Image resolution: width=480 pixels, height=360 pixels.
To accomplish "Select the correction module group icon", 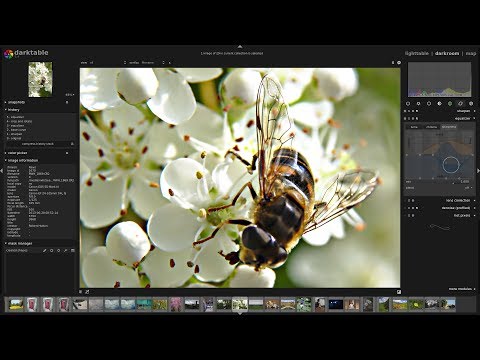I will tap(460, 104).
